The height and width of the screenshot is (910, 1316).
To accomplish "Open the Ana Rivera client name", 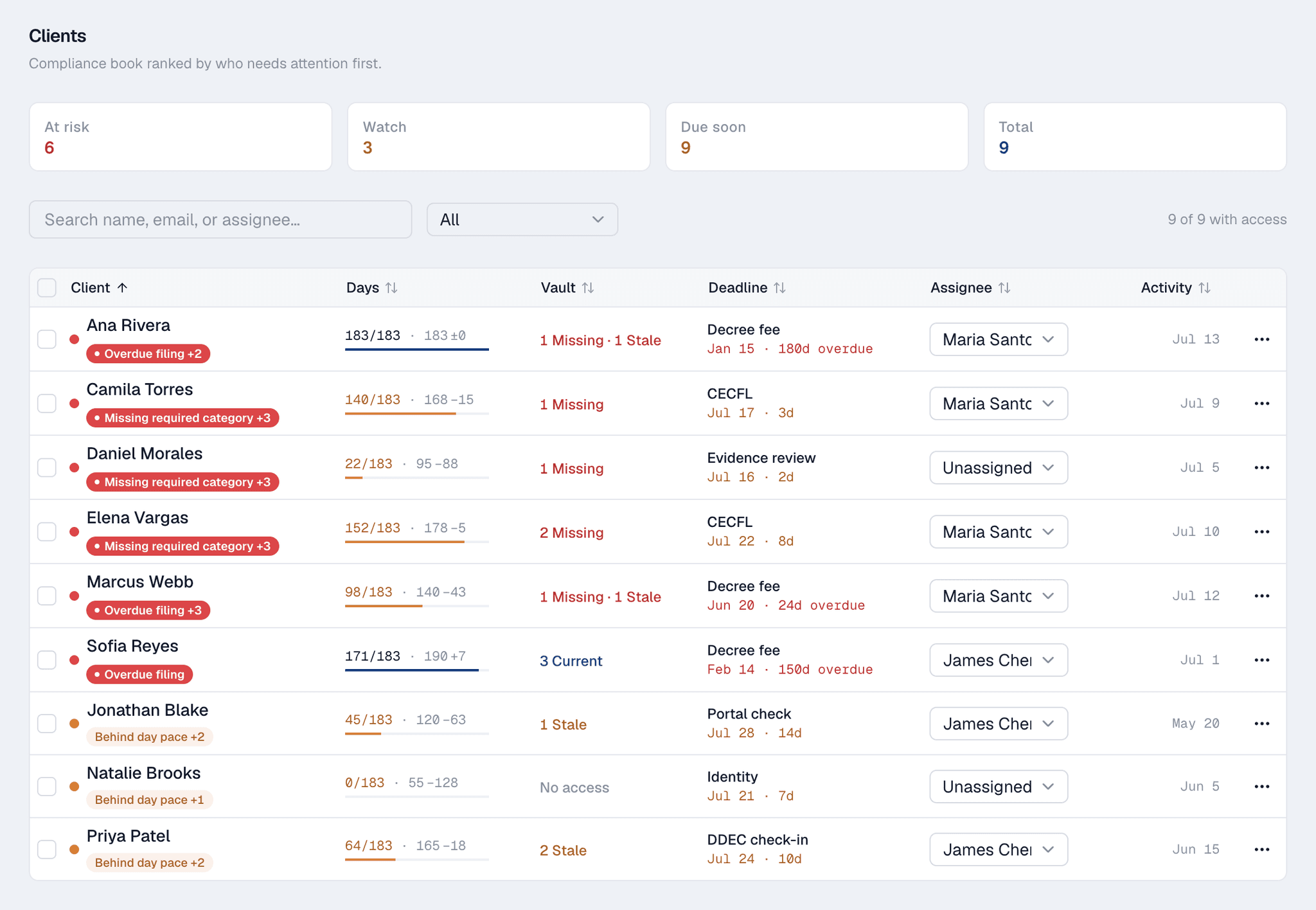I will pos(129,325).
